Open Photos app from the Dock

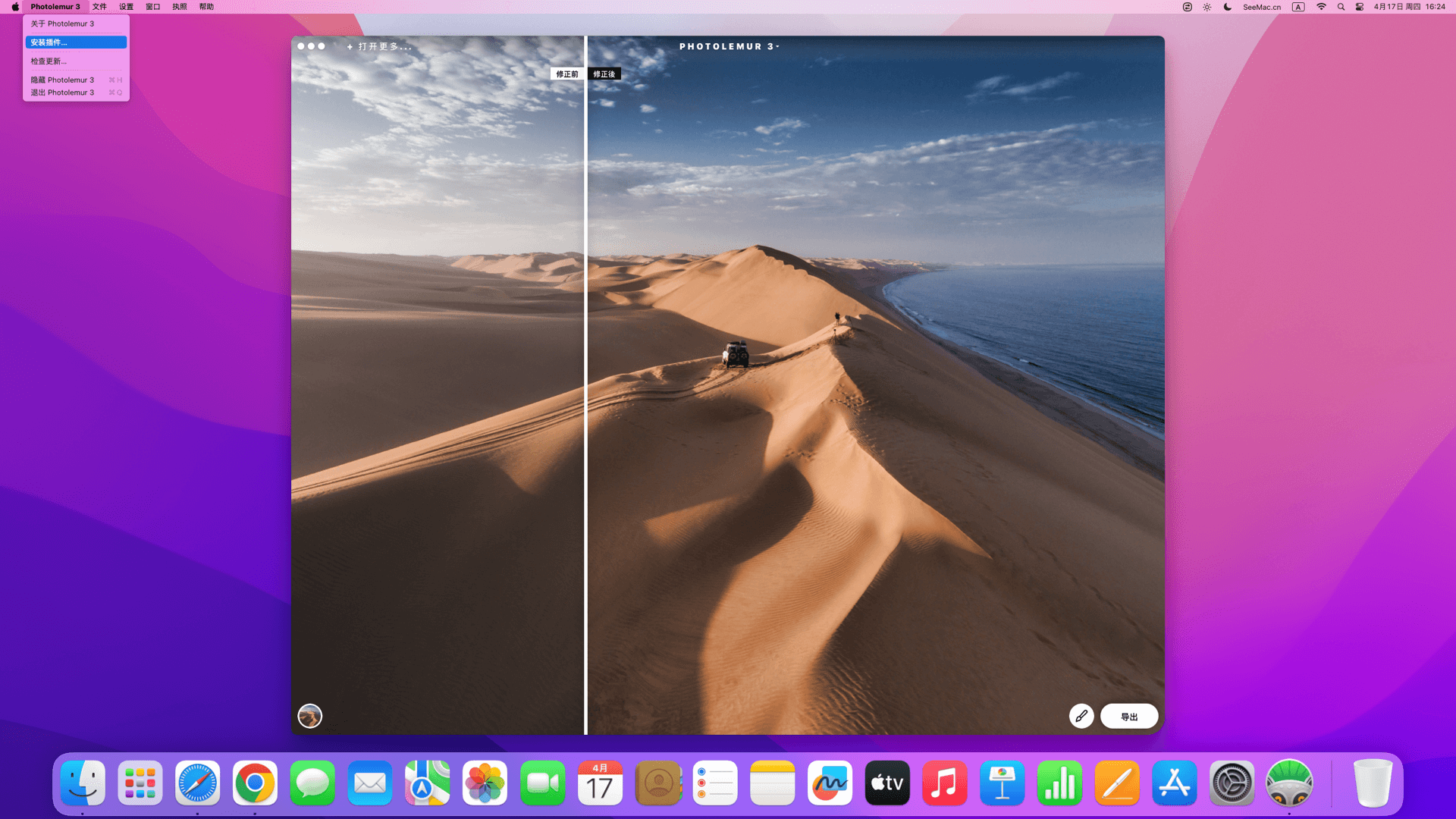click(485, 783)
